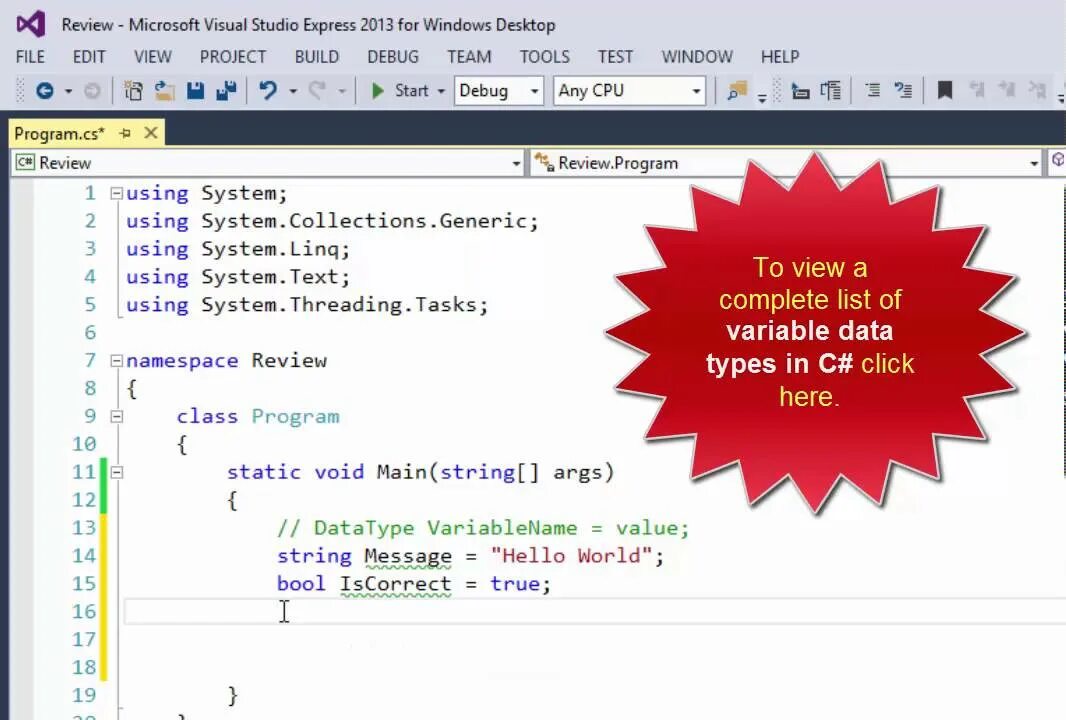Open the PROJECT menu
1066x720 pixels.
[x=233, y=56]
